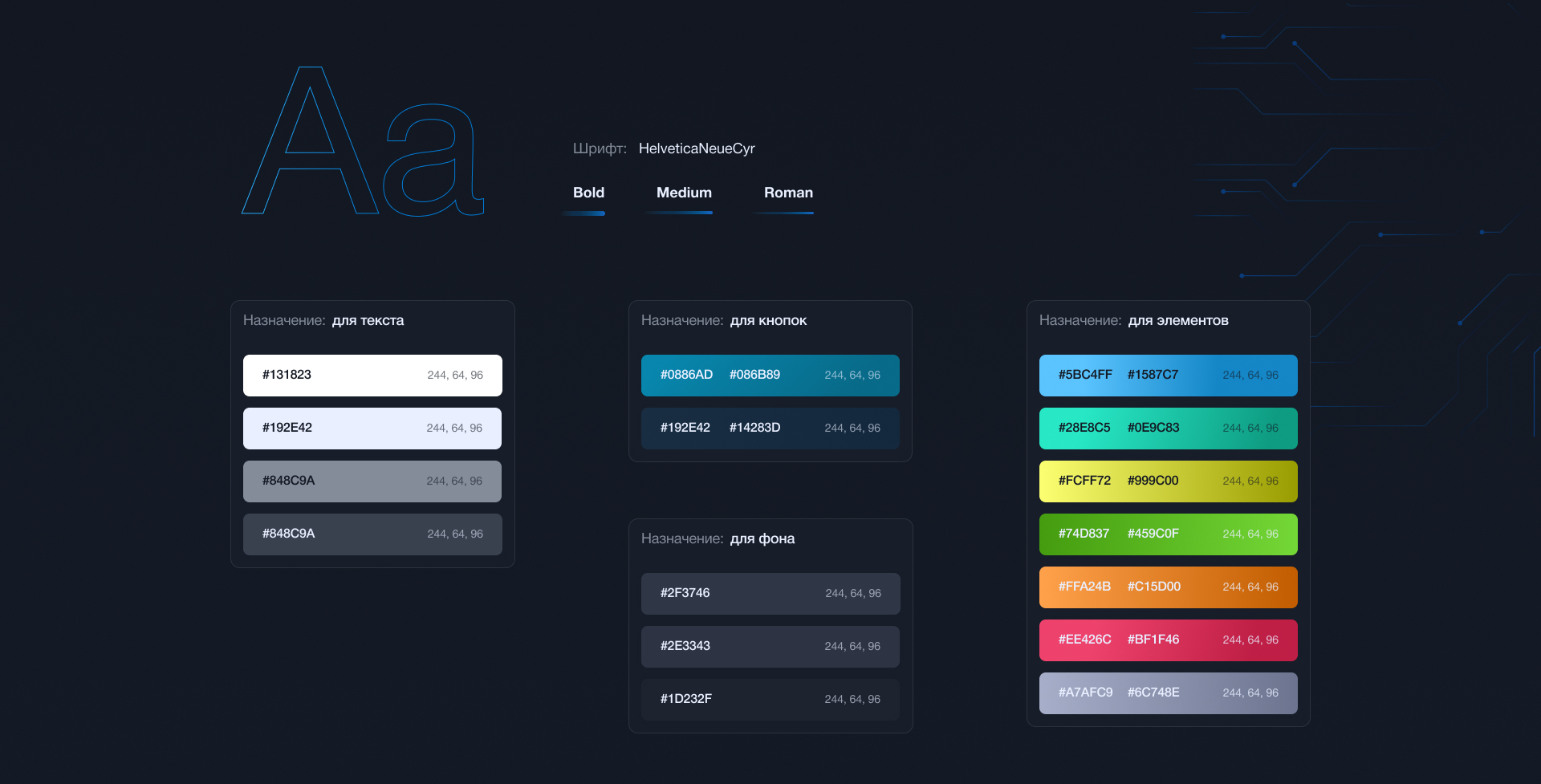Choose the #2F3746 background color swatch
The width and height of the screenshot is (1541, 784).
[770, 594]
